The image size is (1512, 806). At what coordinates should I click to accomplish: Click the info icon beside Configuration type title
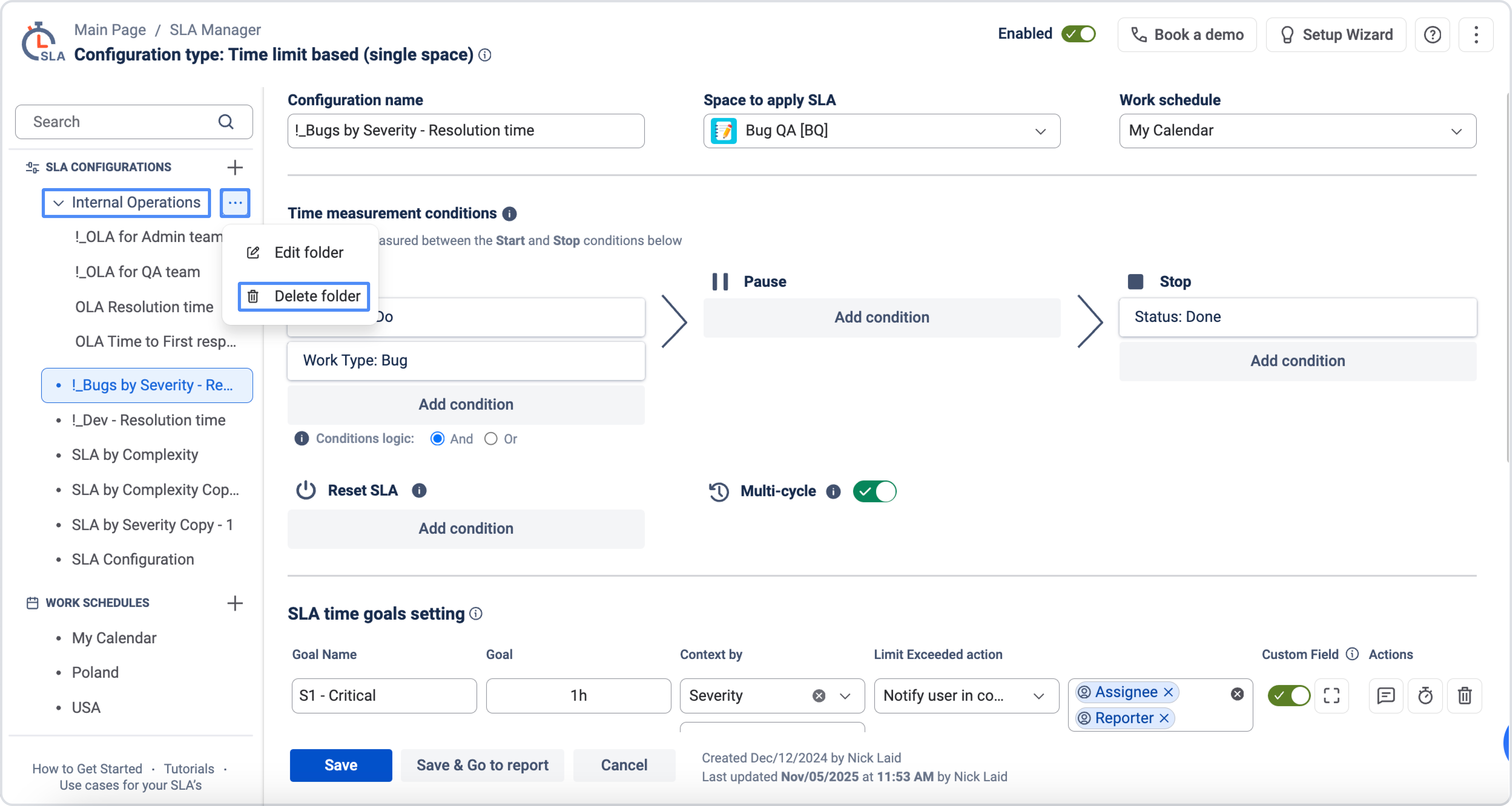point(485,55)
